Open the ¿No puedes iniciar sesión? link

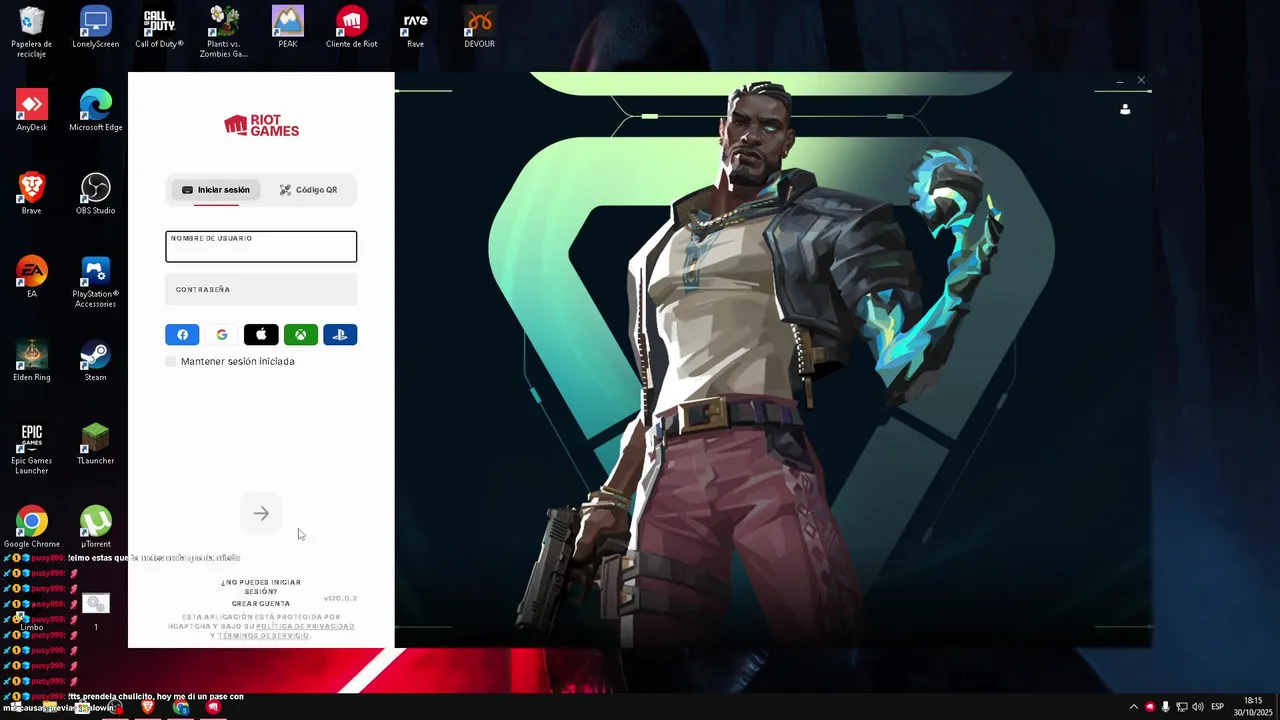(261, 586)
